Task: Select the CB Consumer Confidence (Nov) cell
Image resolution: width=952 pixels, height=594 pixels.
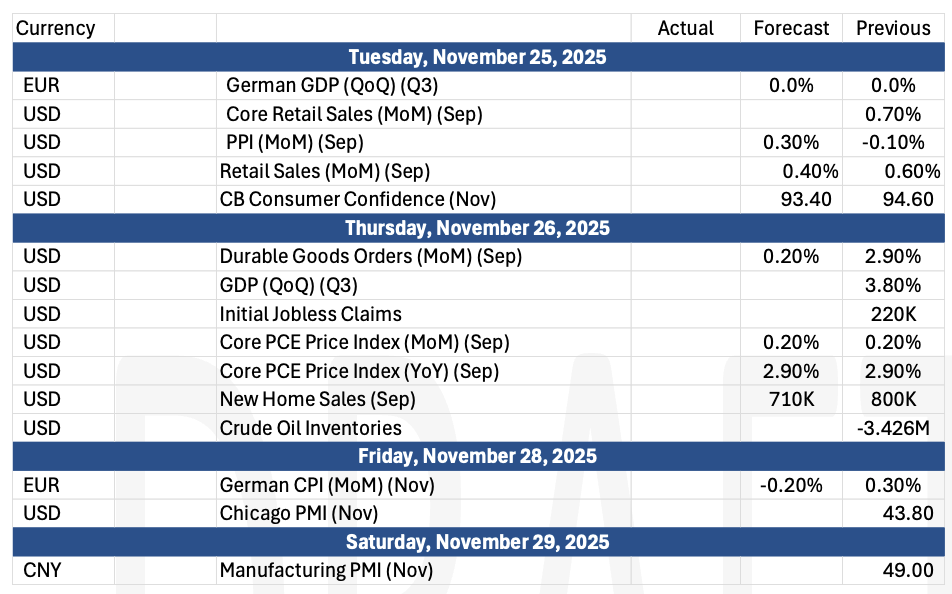Action: pos(357,199)
